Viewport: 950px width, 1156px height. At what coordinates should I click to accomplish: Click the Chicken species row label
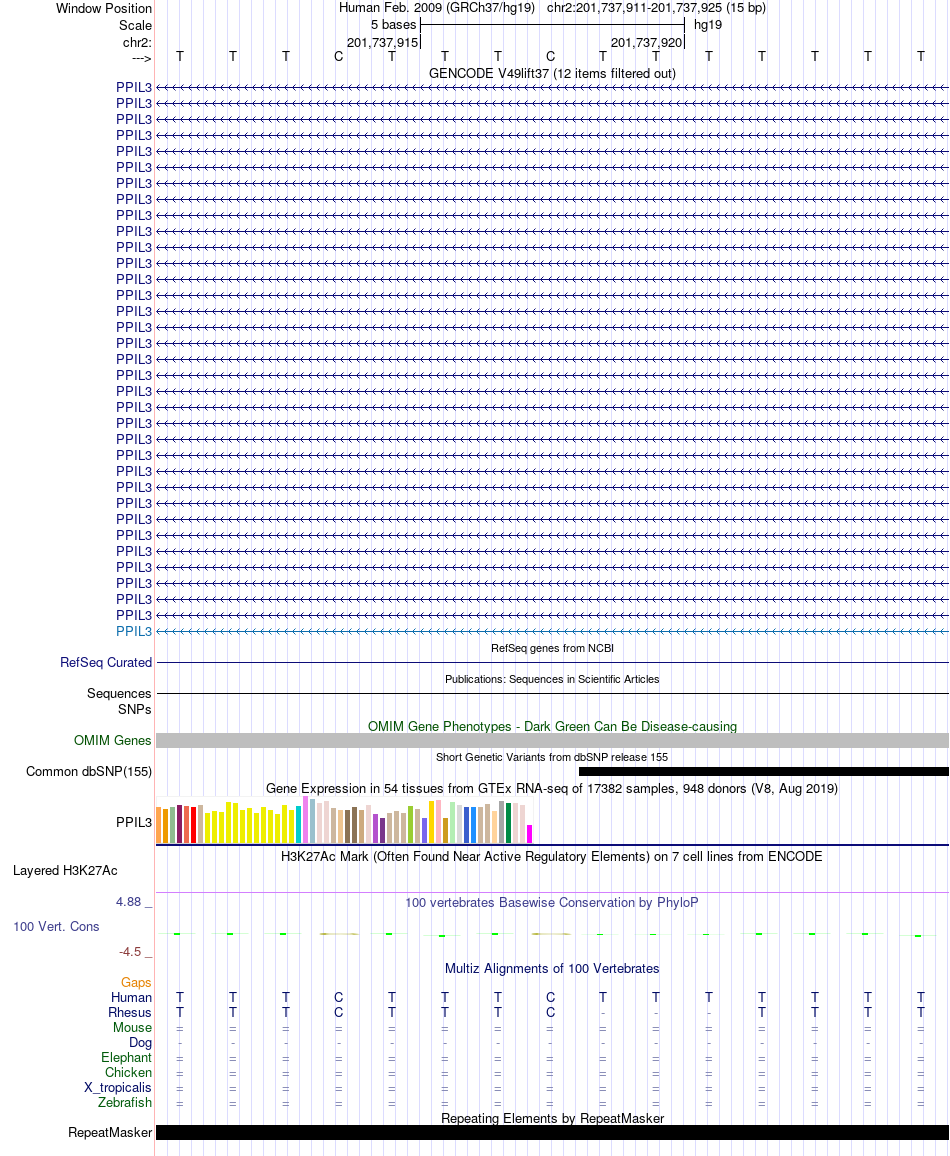[x=128, y=1073]
